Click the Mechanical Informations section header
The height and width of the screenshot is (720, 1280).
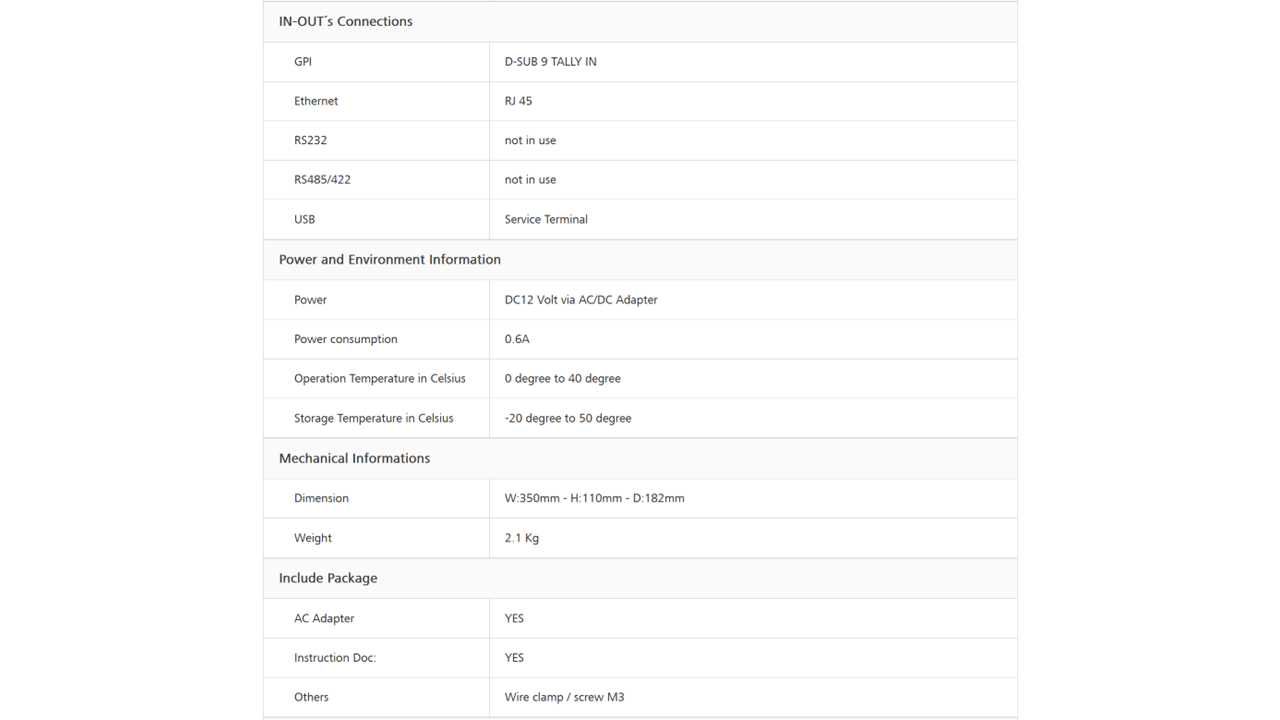point(354,458)
